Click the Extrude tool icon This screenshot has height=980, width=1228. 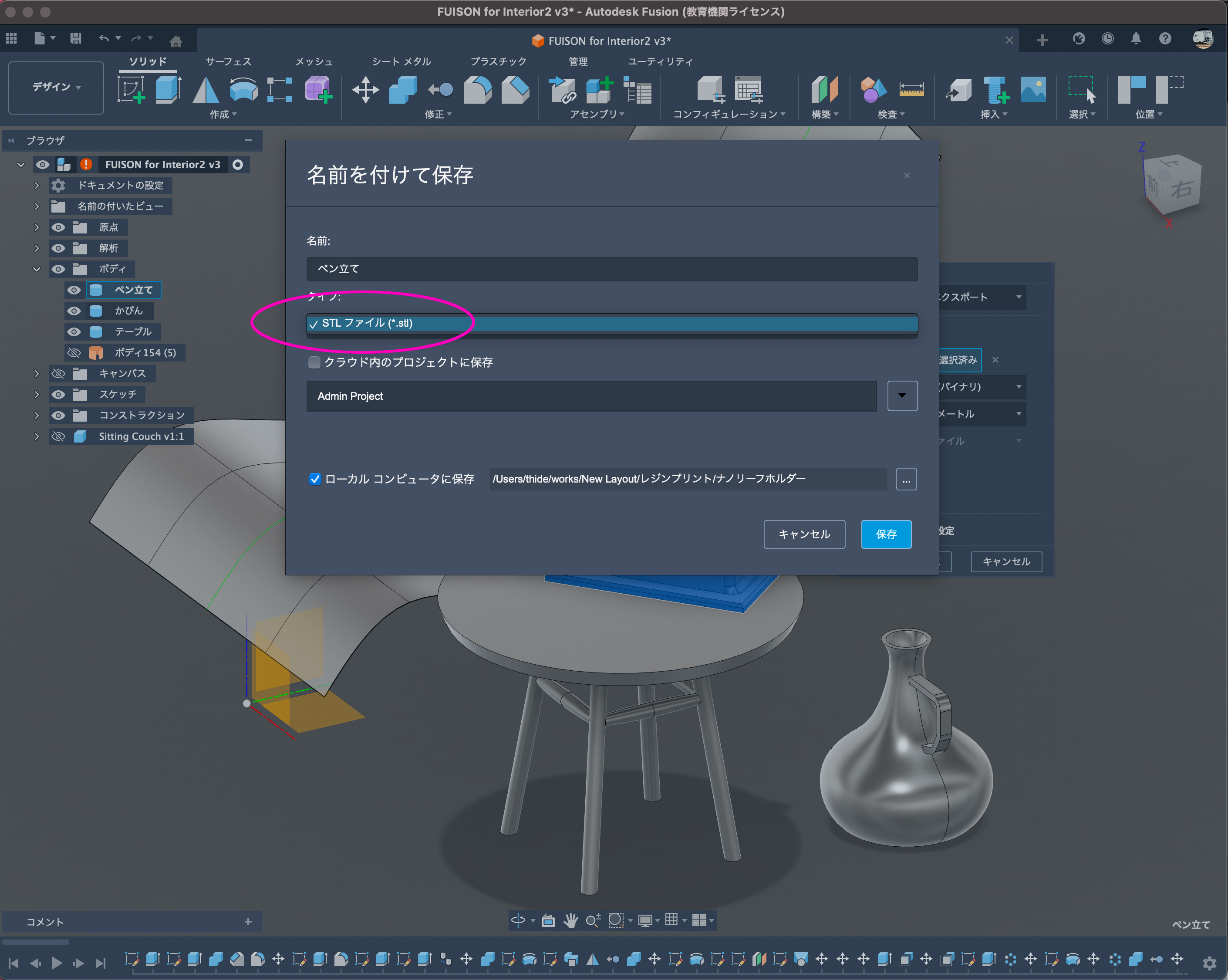click(x=168, y=89)
